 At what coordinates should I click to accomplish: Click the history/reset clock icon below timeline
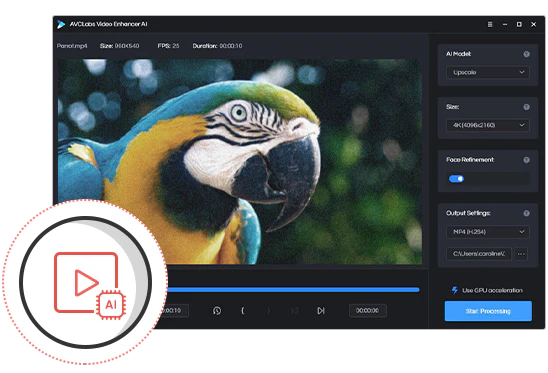[x=217, y=311]
